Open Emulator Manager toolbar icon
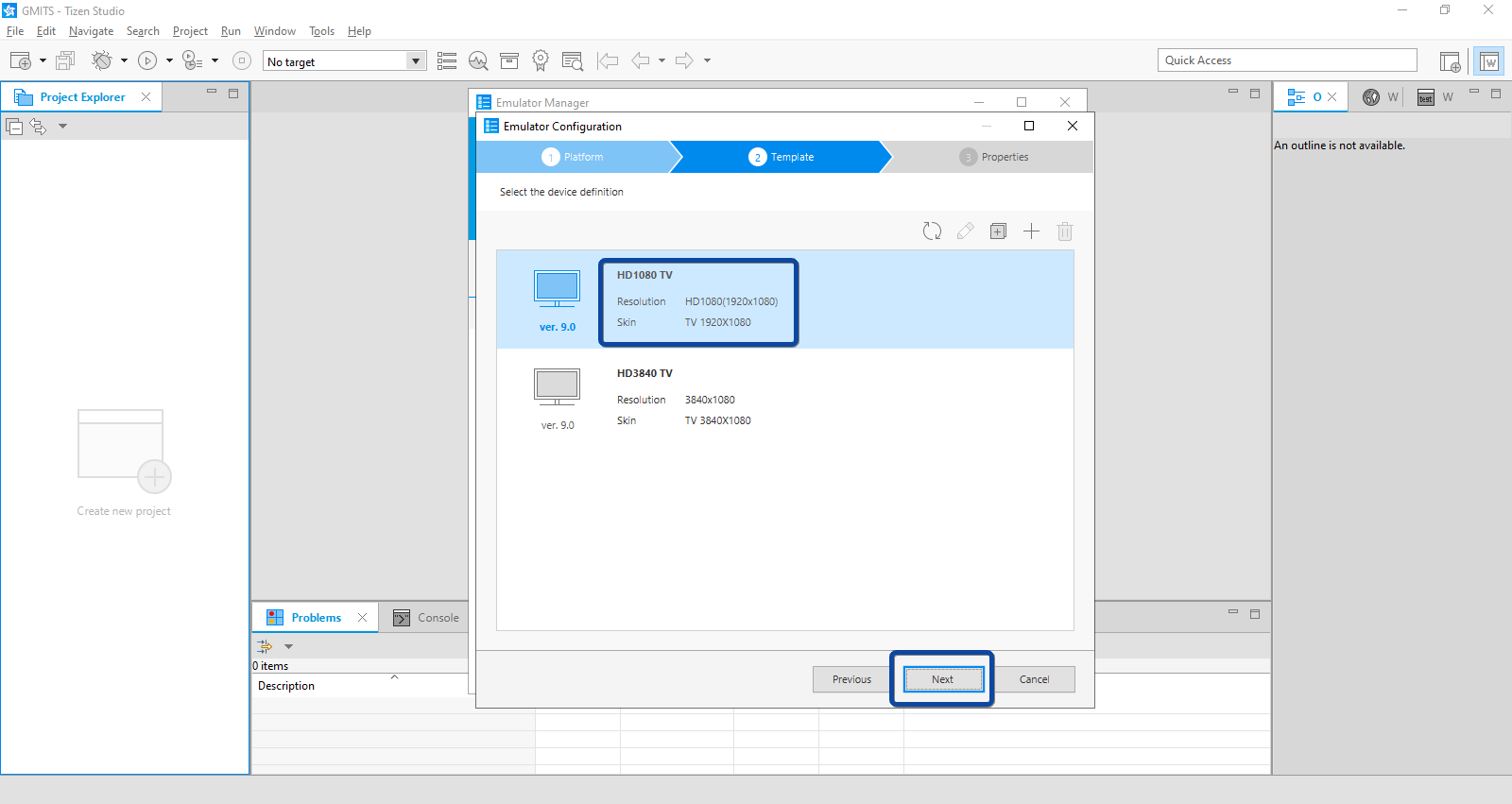 click(447, 60)
